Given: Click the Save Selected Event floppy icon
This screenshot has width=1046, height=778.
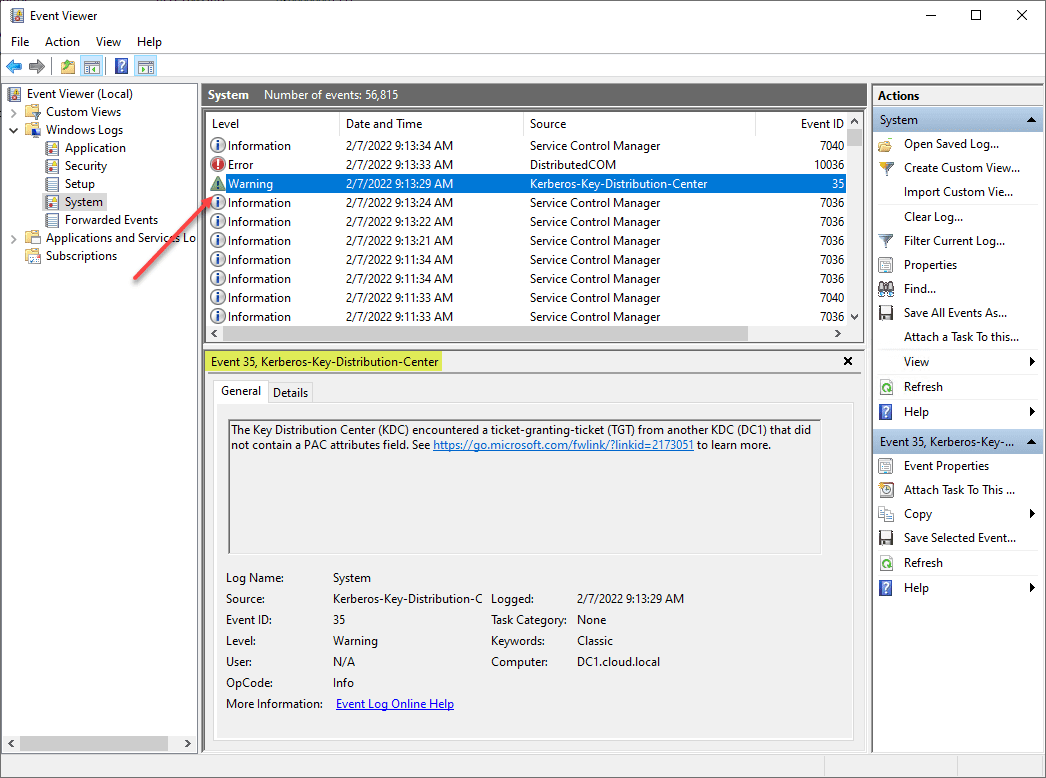Looking at the screenshot, I should click(x=886, y=538).
